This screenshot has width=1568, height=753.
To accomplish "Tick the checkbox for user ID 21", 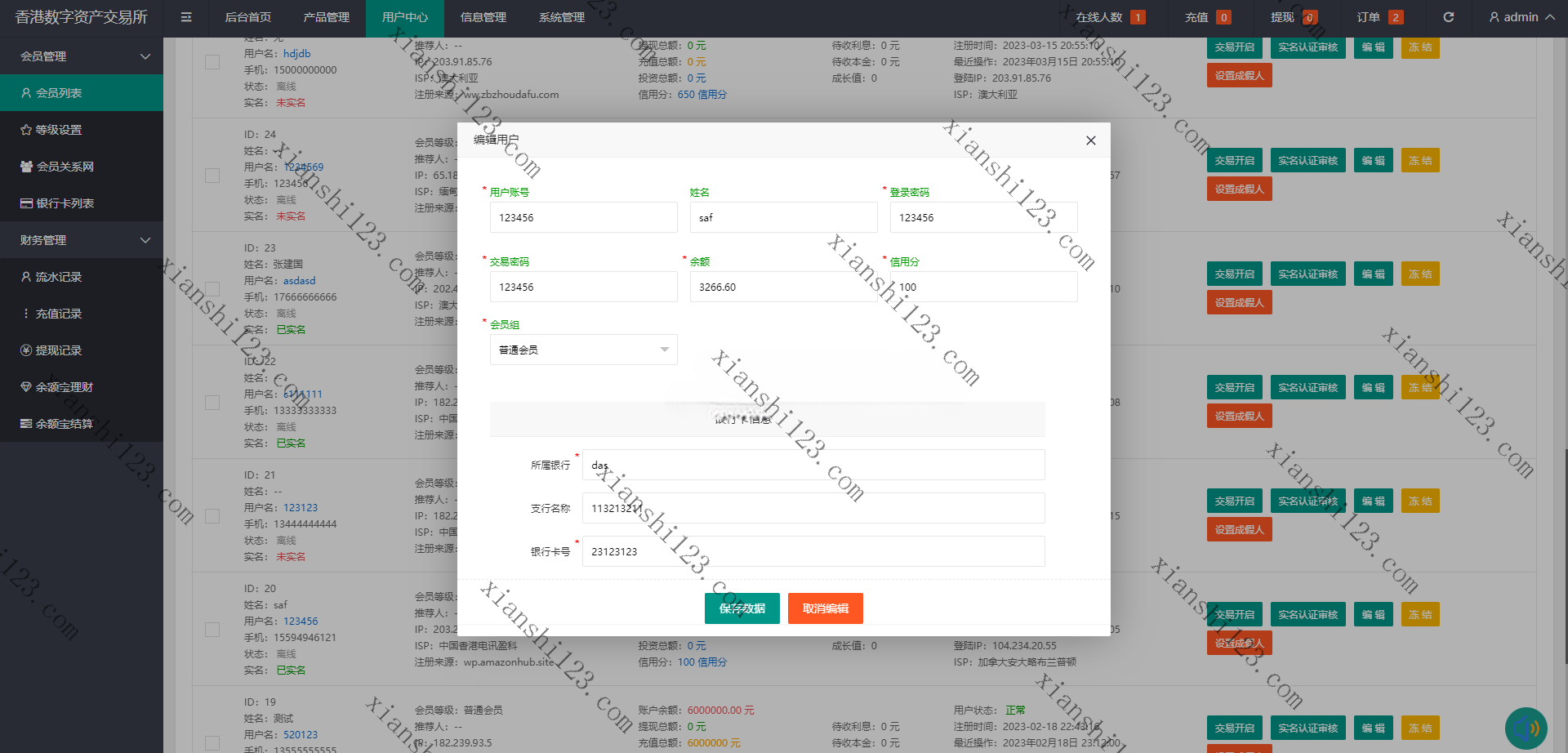I will (212, 516).
